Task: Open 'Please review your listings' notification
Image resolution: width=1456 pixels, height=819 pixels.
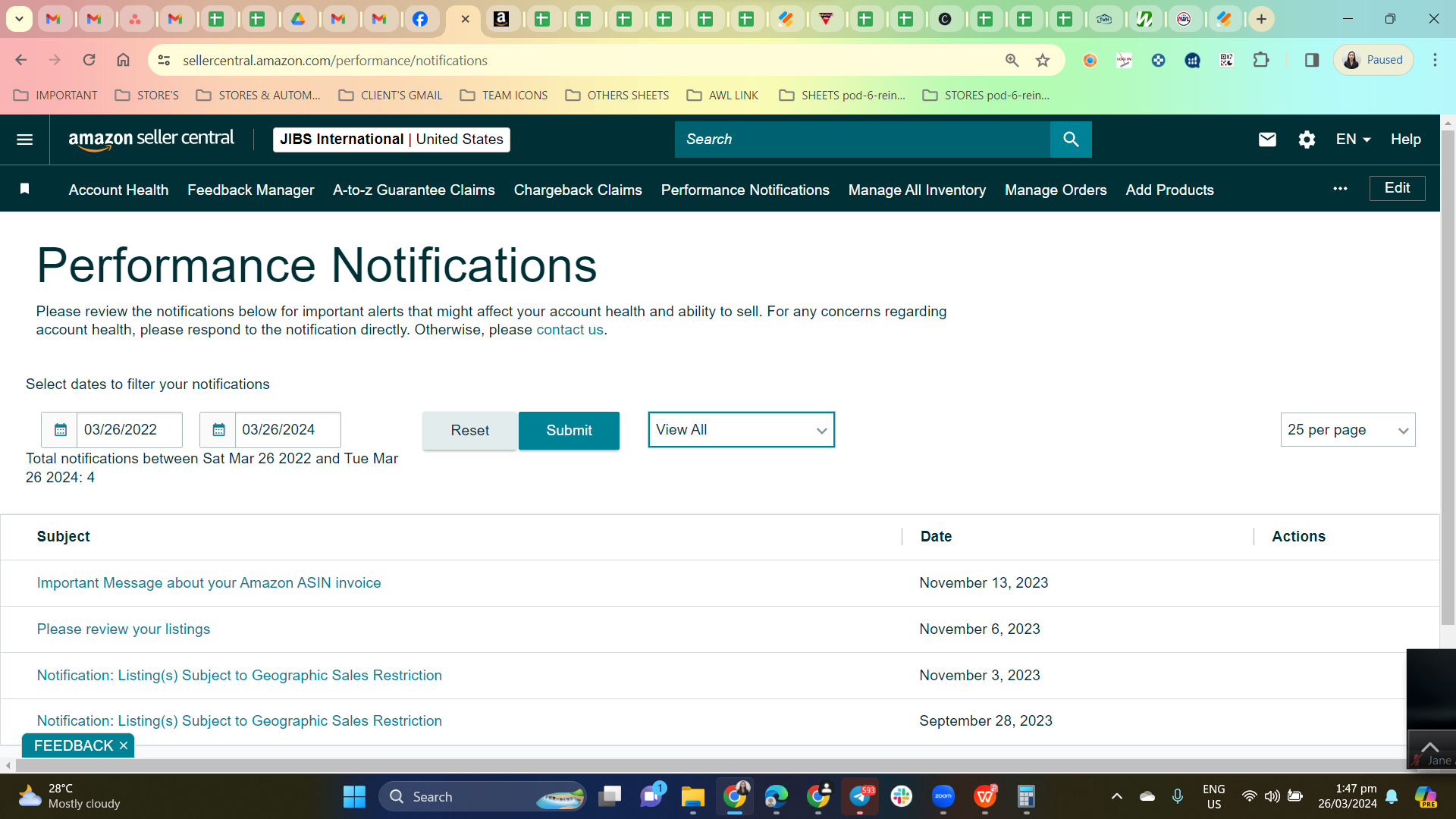Action: point(124,629)
